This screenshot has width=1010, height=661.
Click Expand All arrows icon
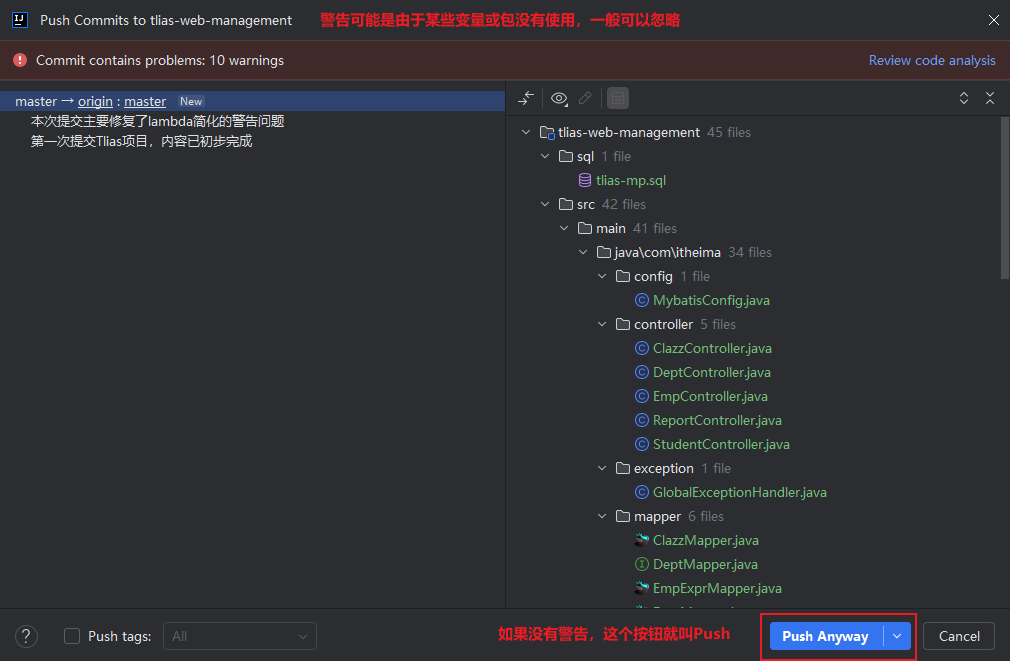point(964,98)
